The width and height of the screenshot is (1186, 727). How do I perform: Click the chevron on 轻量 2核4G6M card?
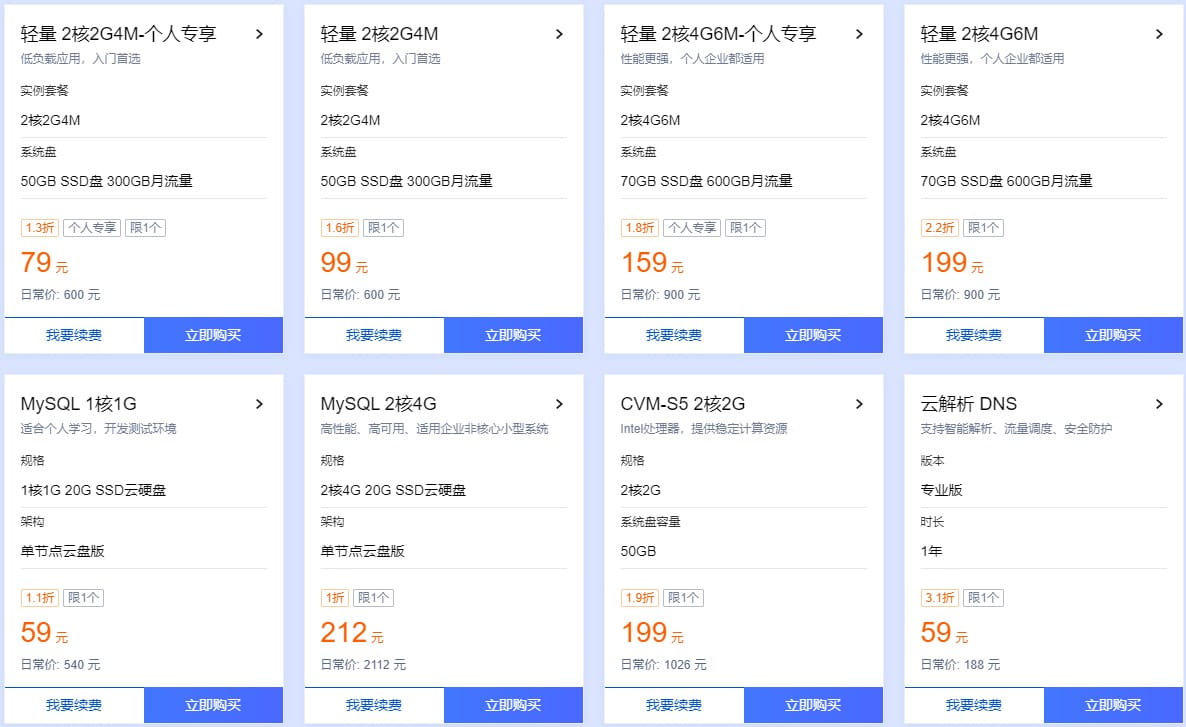point(1159,33)
